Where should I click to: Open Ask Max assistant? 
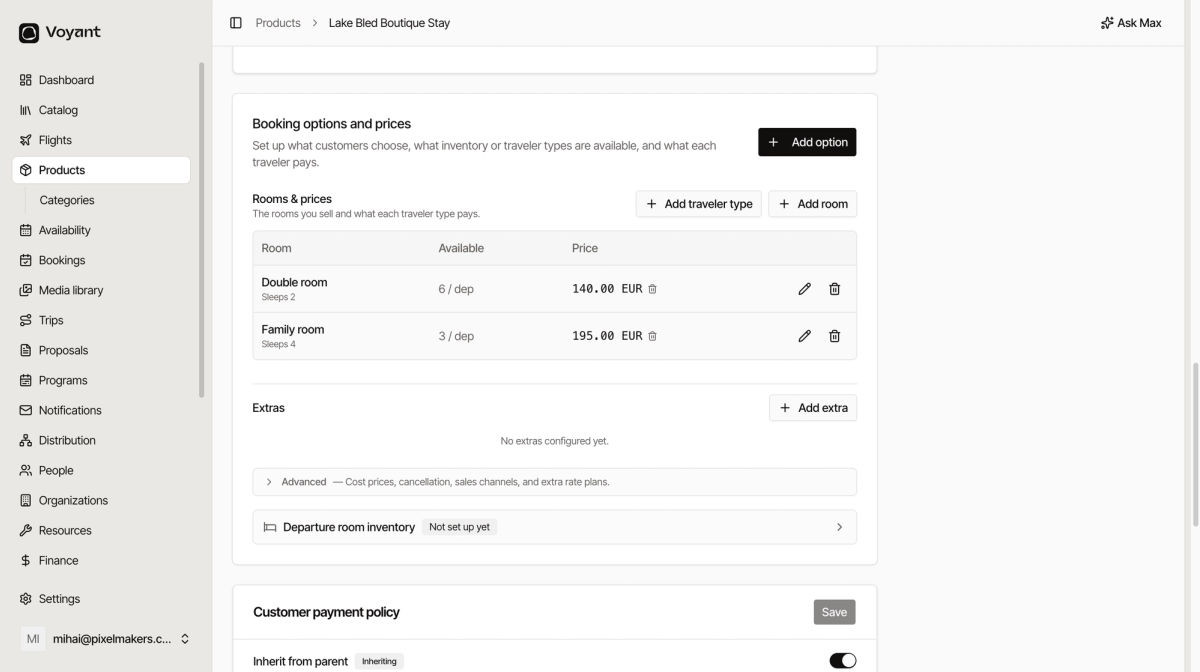(1131, 23)
